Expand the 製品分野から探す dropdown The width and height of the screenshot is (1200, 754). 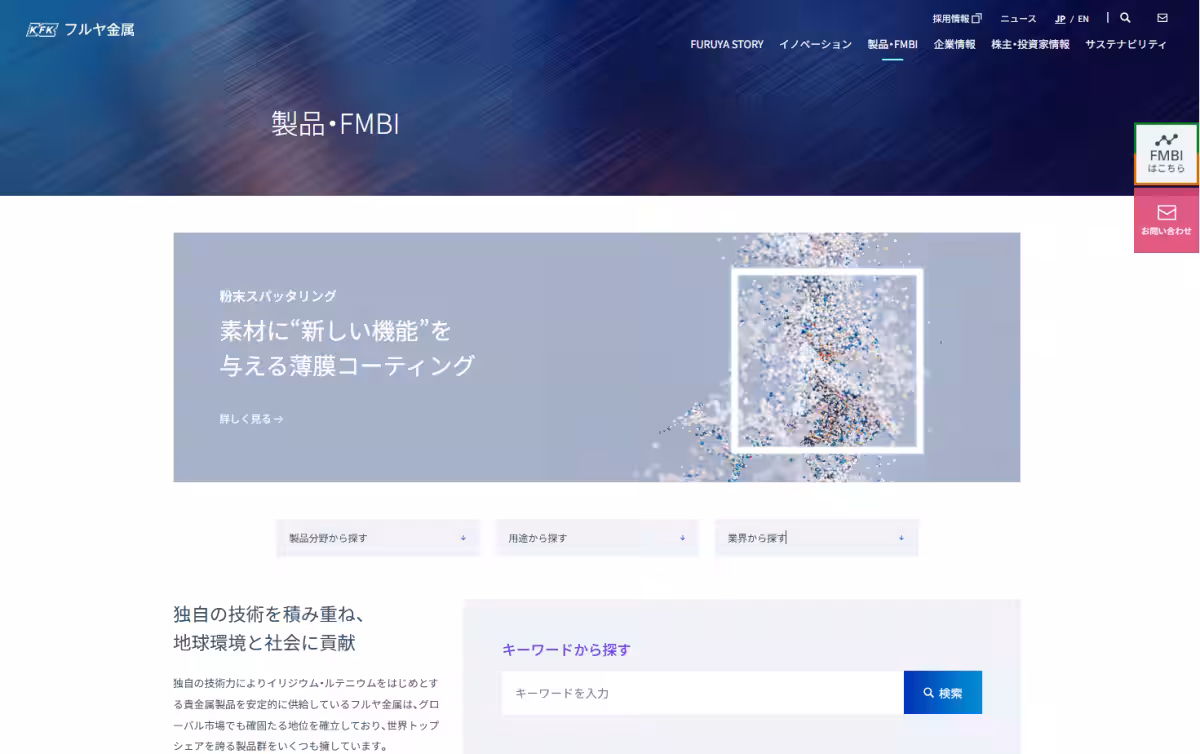coord(378,538)
